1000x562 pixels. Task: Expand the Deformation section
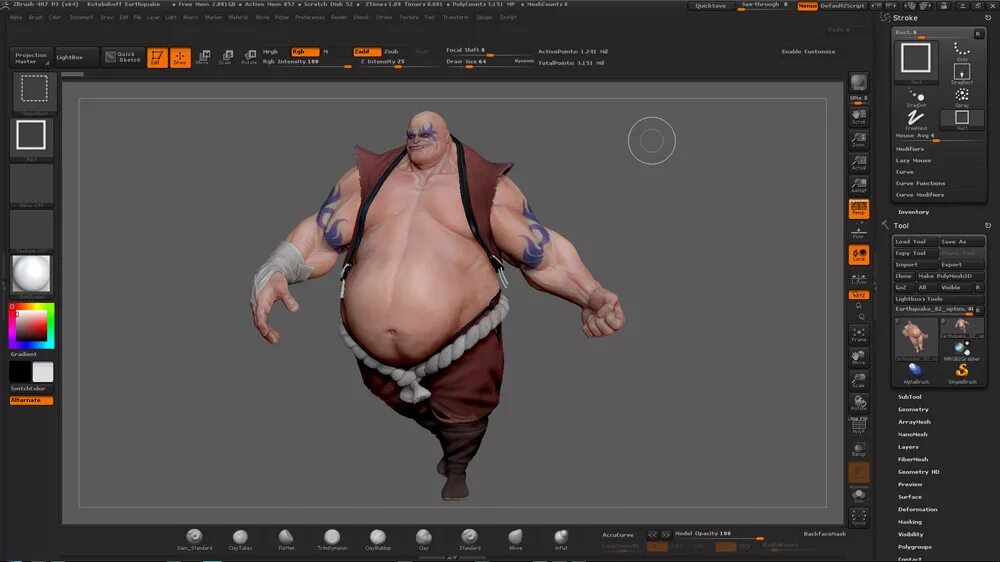click(x=918, y=509)
